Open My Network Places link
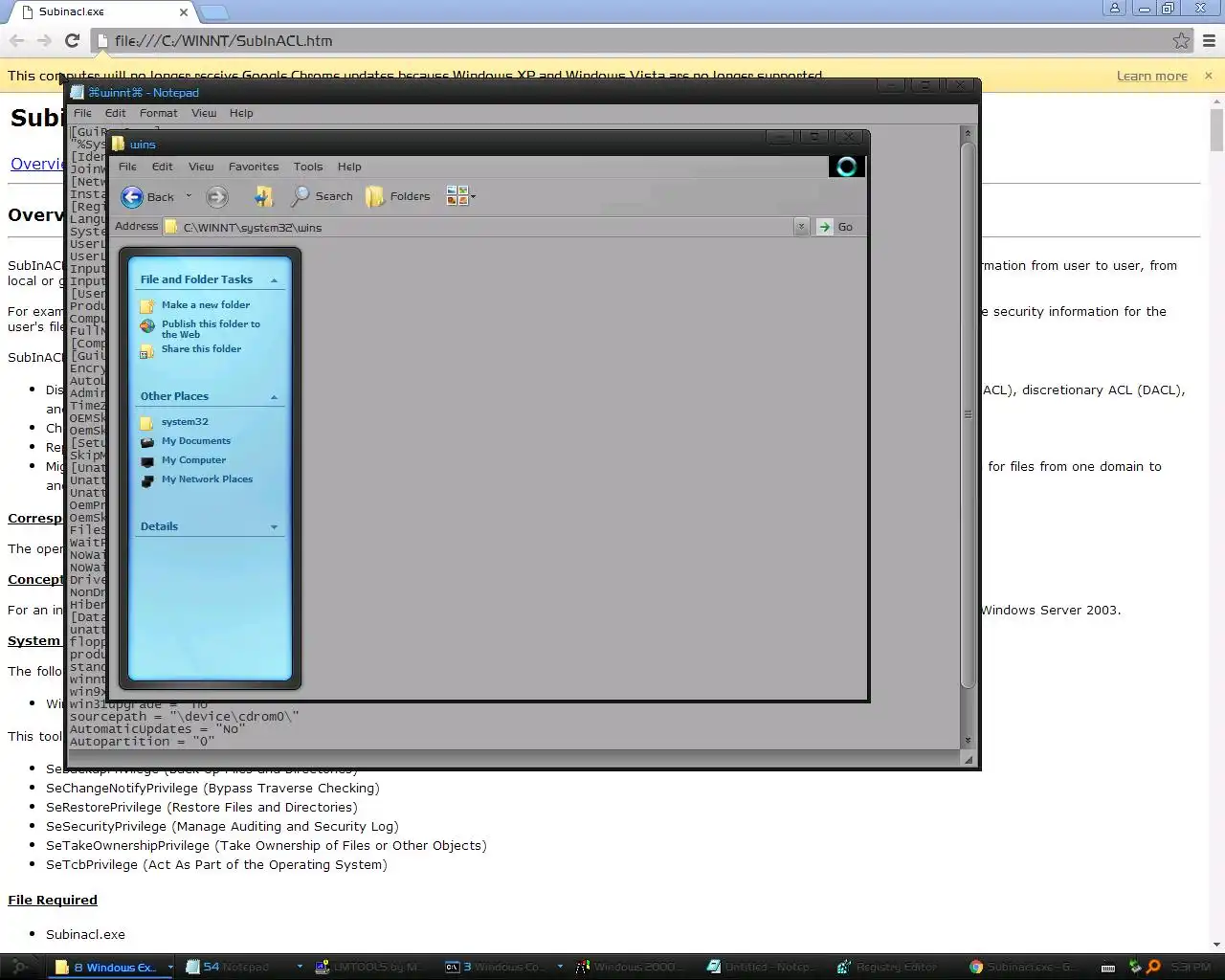 [x=207, y=479]
